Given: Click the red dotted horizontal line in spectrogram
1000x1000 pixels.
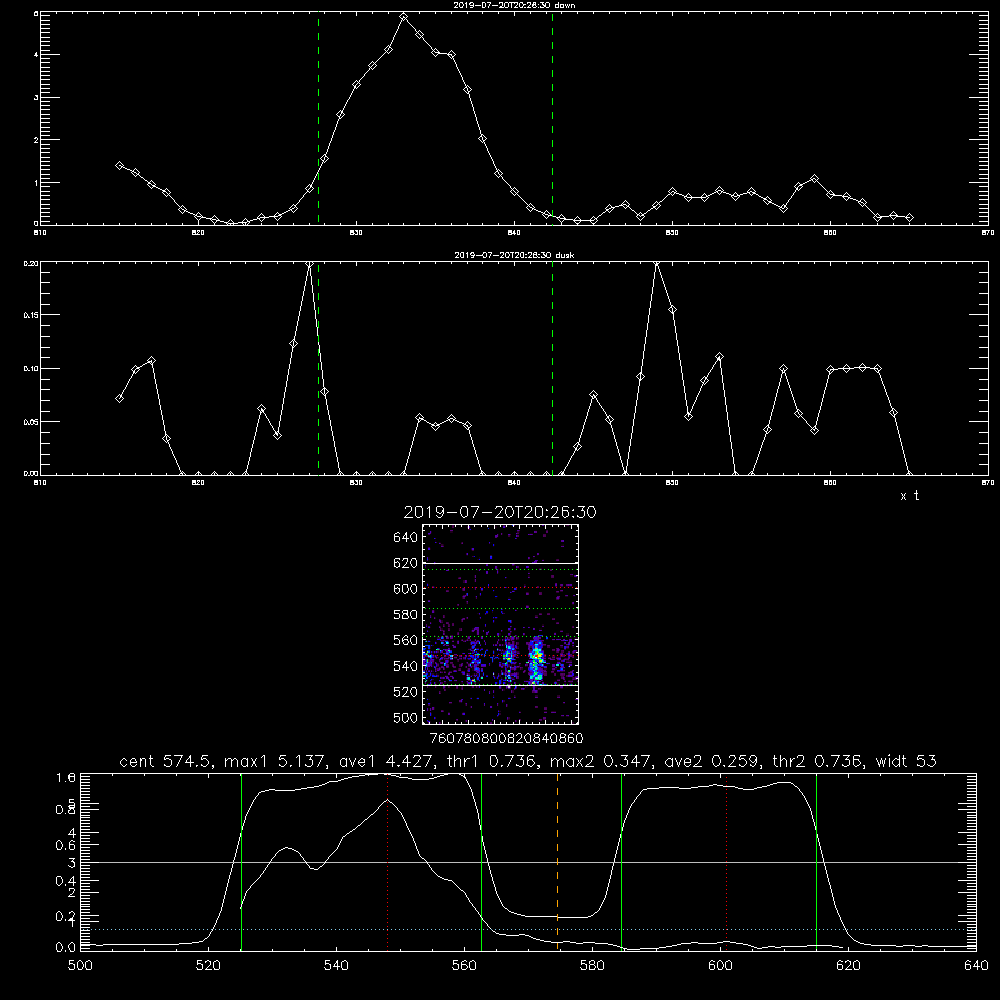Looking at the screenshot, I should click(501, 587).
